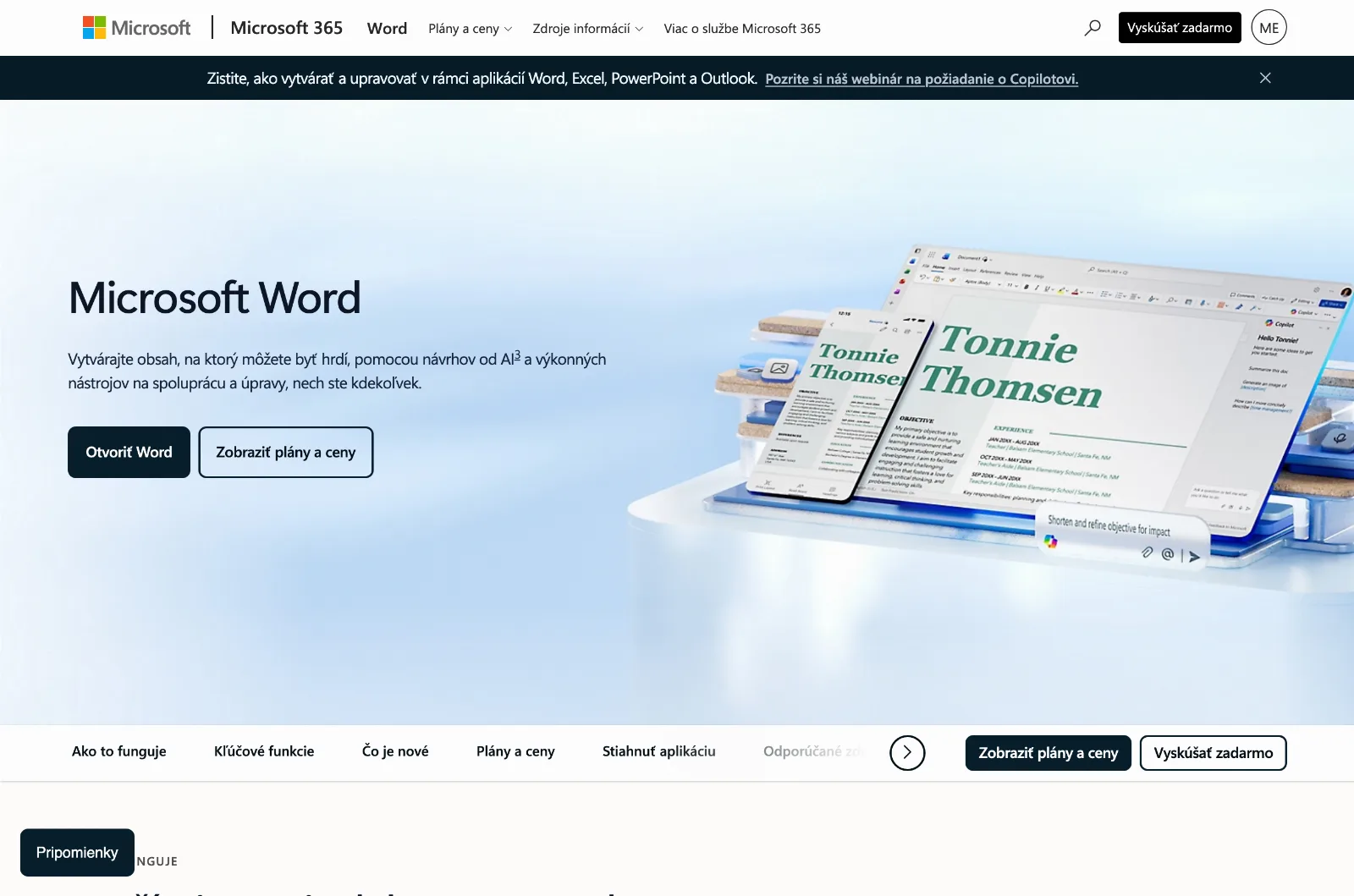The height and width of the screenshot is (896, 1354).
Task: Dismiss the Copilot webinar banner
Action: point(1265,78)
